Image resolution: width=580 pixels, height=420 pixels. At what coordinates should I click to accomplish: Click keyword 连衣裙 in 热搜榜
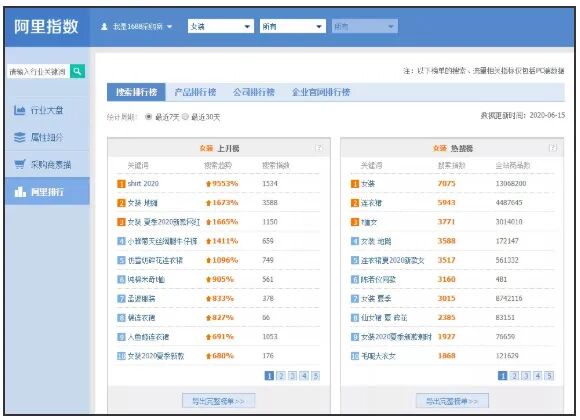tap(371, 203)
